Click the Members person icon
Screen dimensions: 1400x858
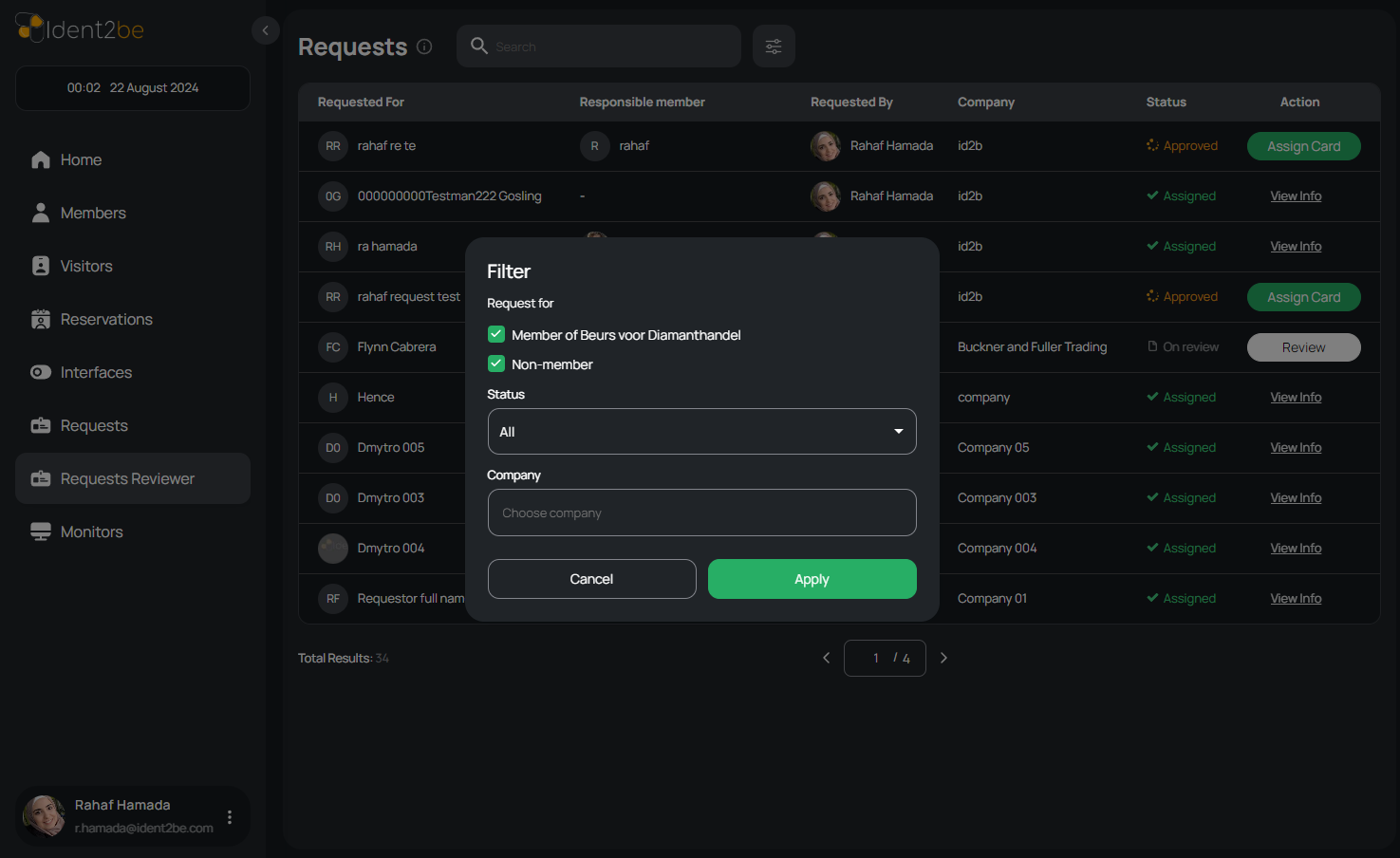coord(41,213)
